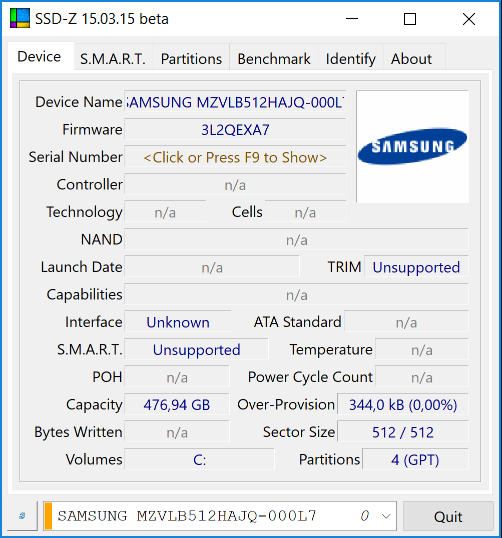Click the ATA Standard n/a field
This screenshot has width=502, height=538.
click(406, 322)
